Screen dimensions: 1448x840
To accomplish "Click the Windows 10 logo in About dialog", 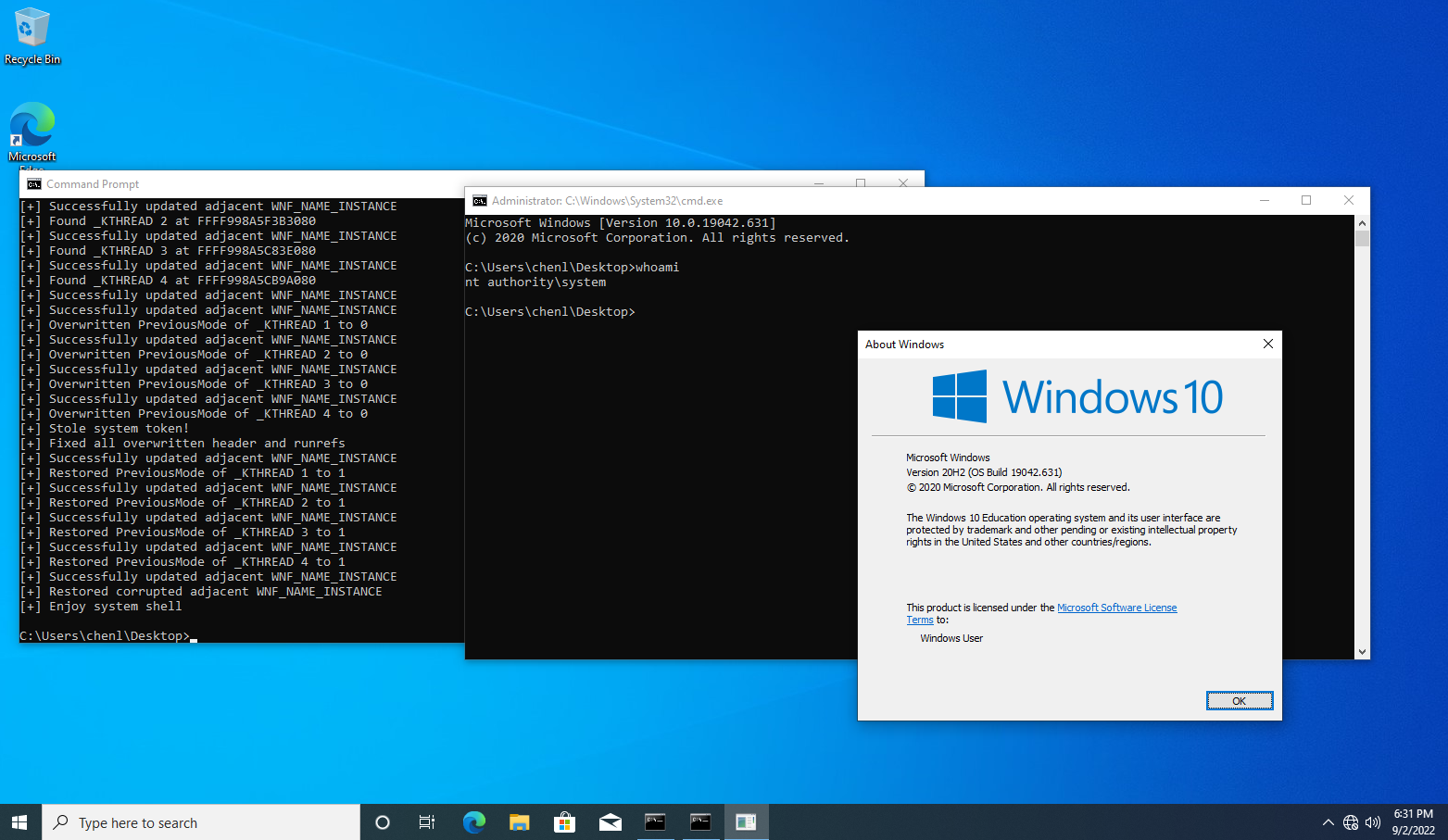I will click(1077, 396).
